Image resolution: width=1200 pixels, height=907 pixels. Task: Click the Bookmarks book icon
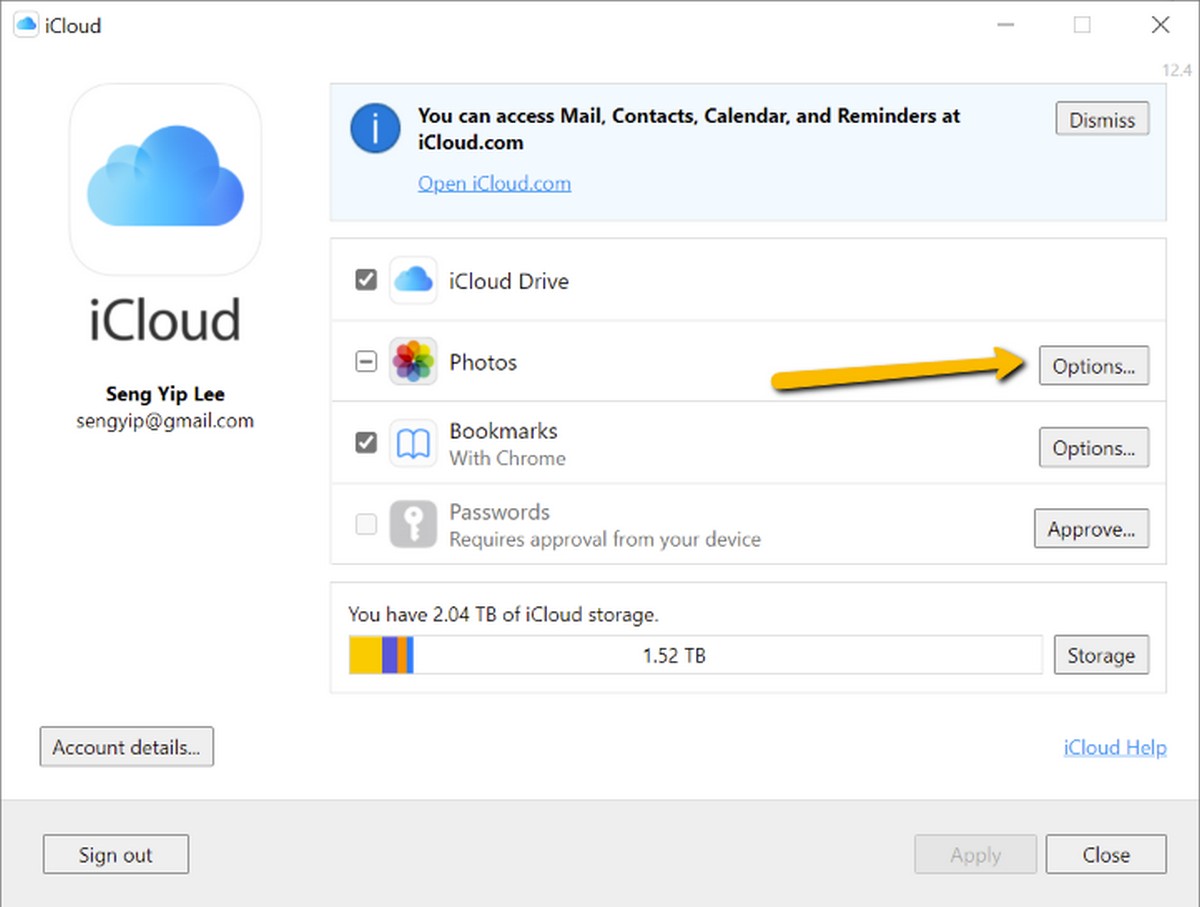click(413, 443)
